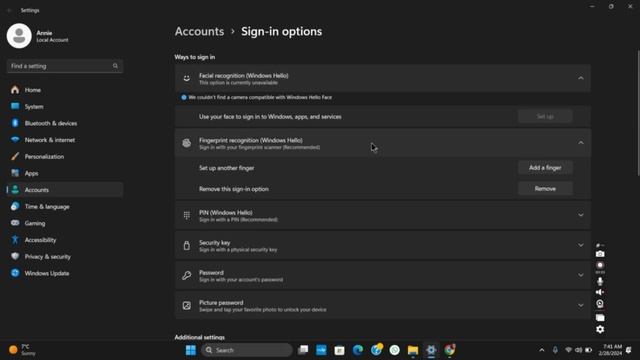This screenshot has height=360, width=640.
Task: Toggle the recorder webcam icon
Action: tap(600, 304)
